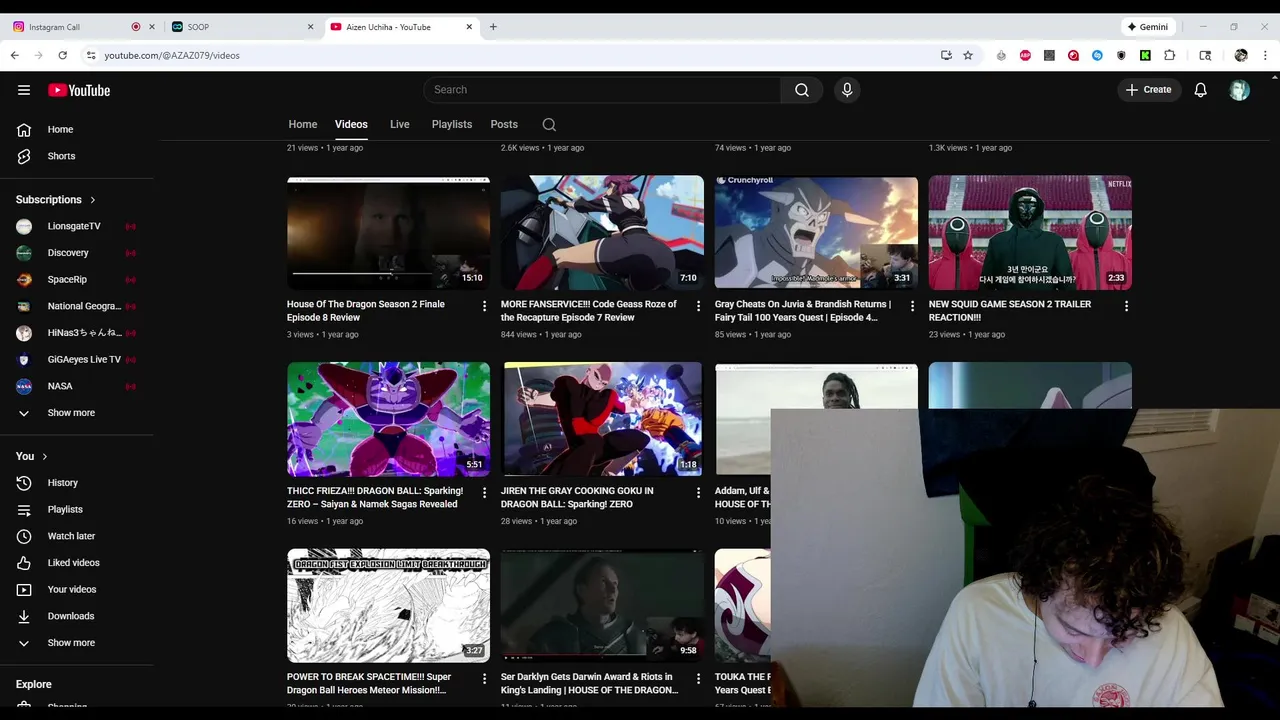Open options for JIREN THE GRAY video
The height and width of the screenshot is (720, 1280).
699,493
